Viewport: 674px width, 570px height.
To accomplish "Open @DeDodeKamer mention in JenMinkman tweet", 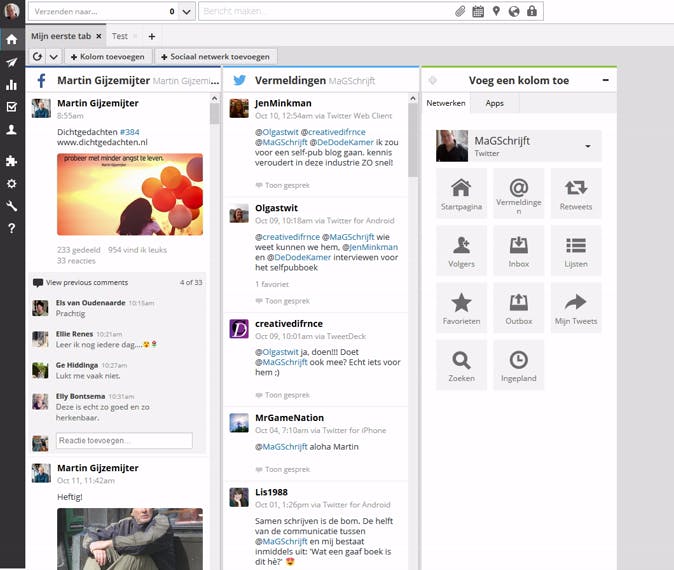I will [342, 142].
